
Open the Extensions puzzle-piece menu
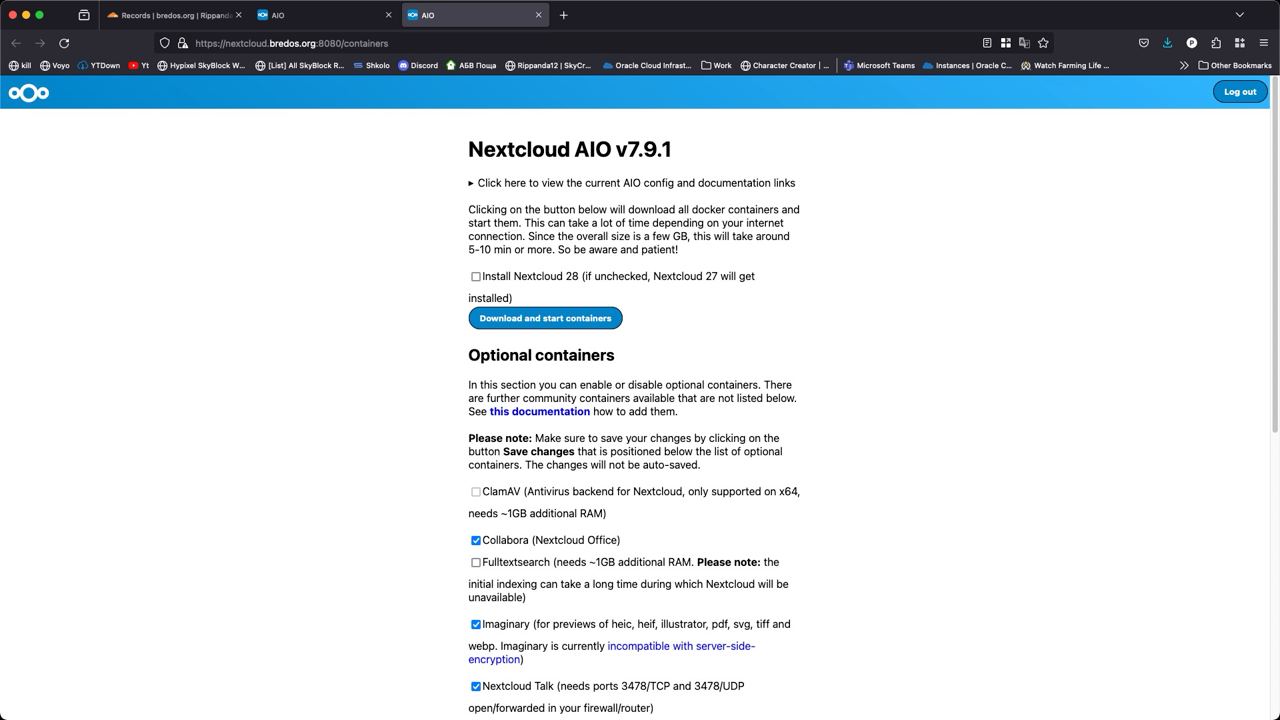(x=1216, y=43)
